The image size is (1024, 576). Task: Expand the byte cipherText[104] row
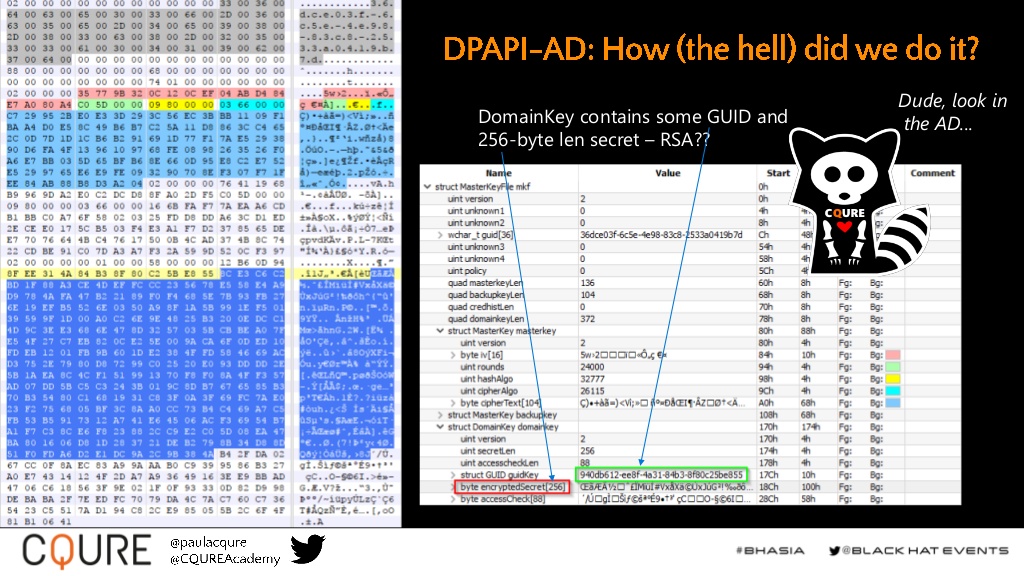(453, 403)
